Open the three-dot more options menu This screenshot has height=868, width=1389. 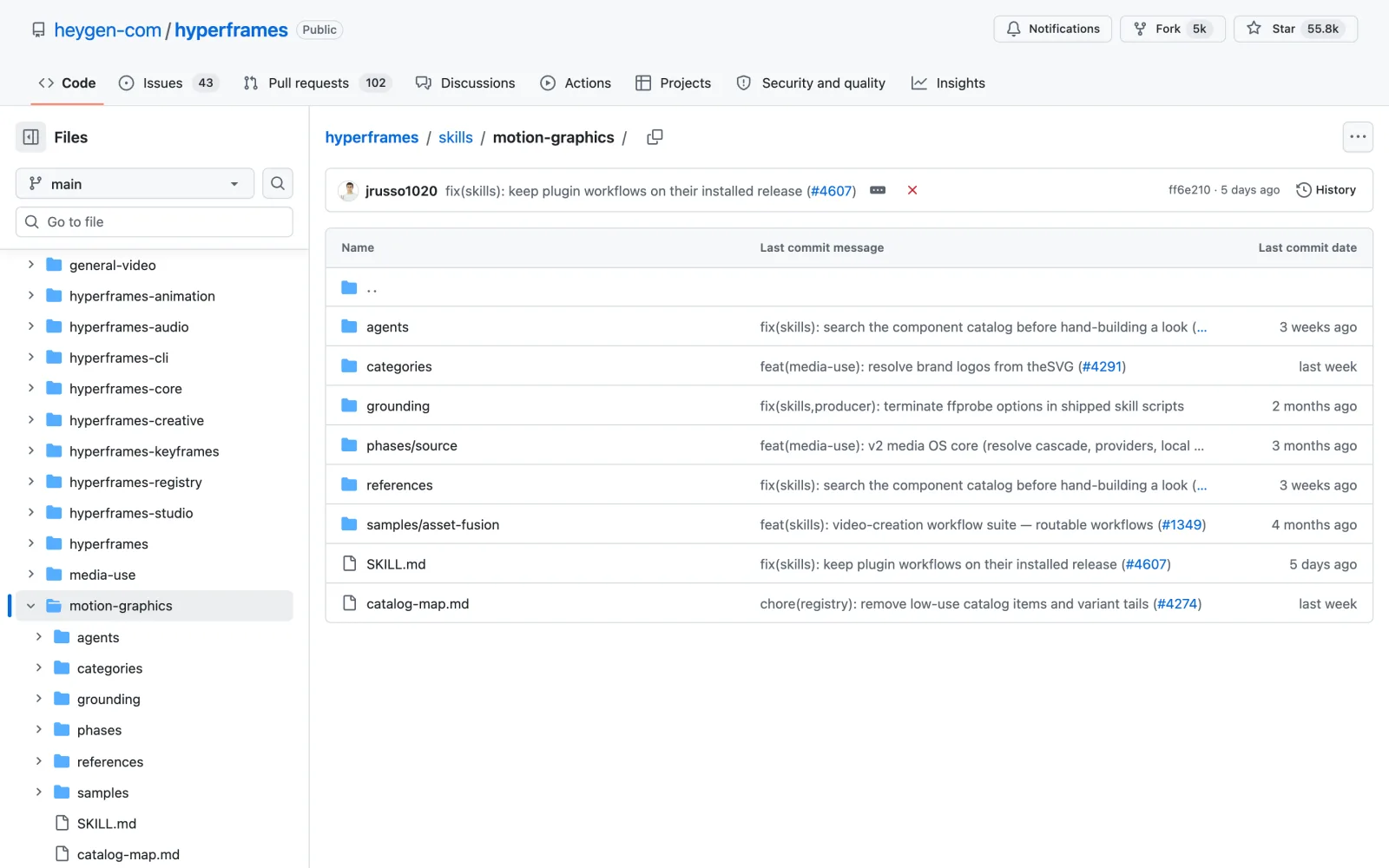click(1358, 137)
